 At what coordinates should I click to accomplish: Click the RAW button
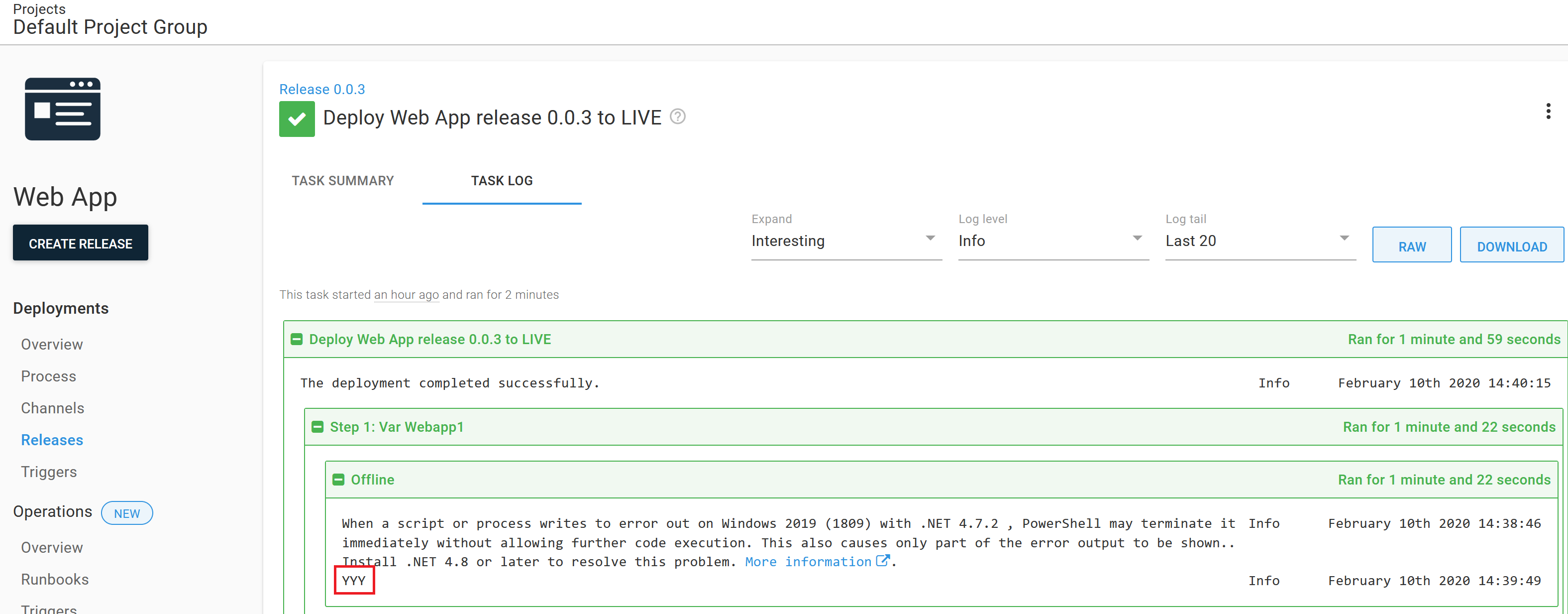1412,245
